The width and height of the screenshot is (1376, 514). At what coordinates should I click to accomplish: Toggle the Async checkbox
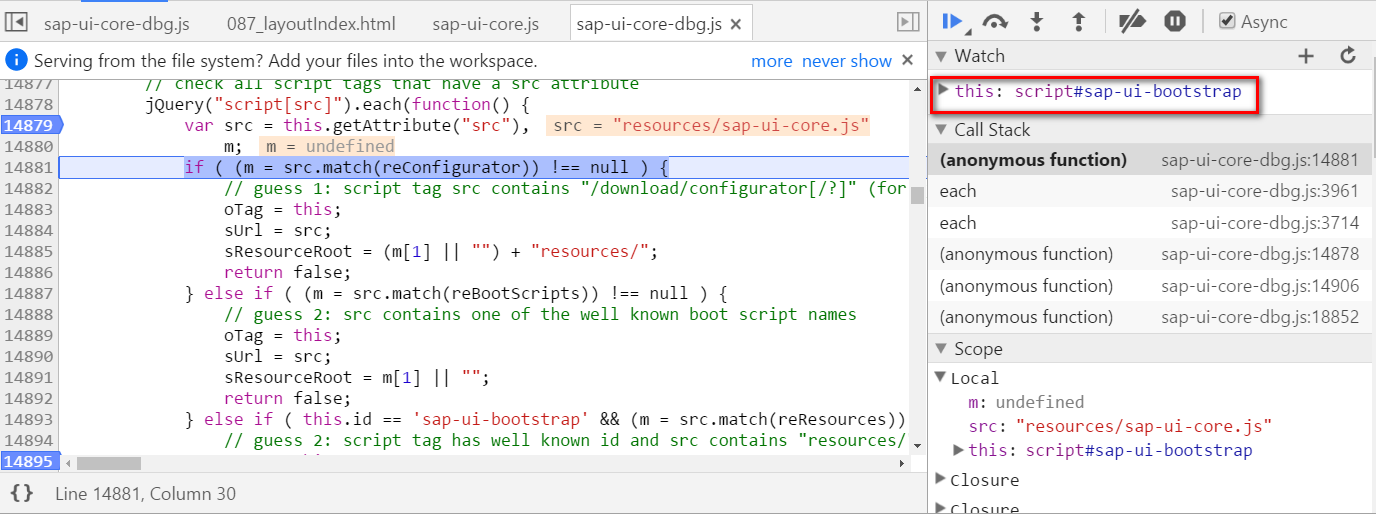1227,21
